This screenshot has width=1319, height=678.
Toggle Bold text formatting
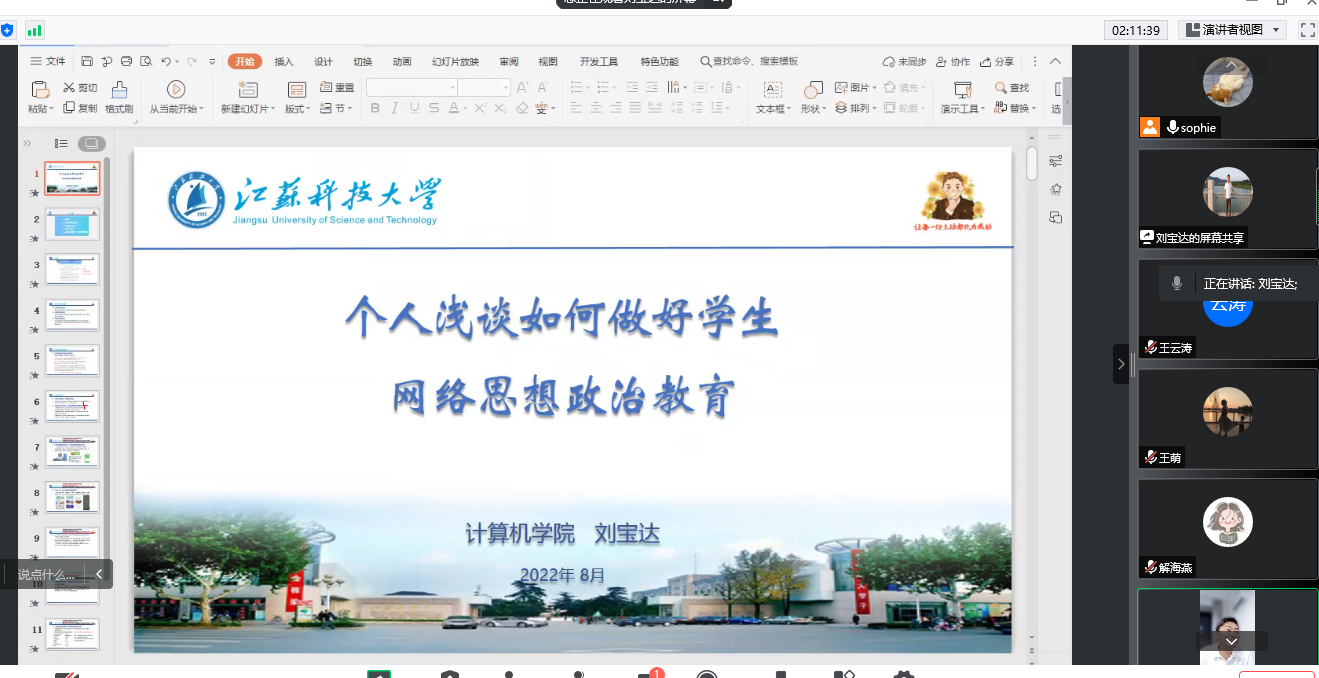click(x=375, y=108)
